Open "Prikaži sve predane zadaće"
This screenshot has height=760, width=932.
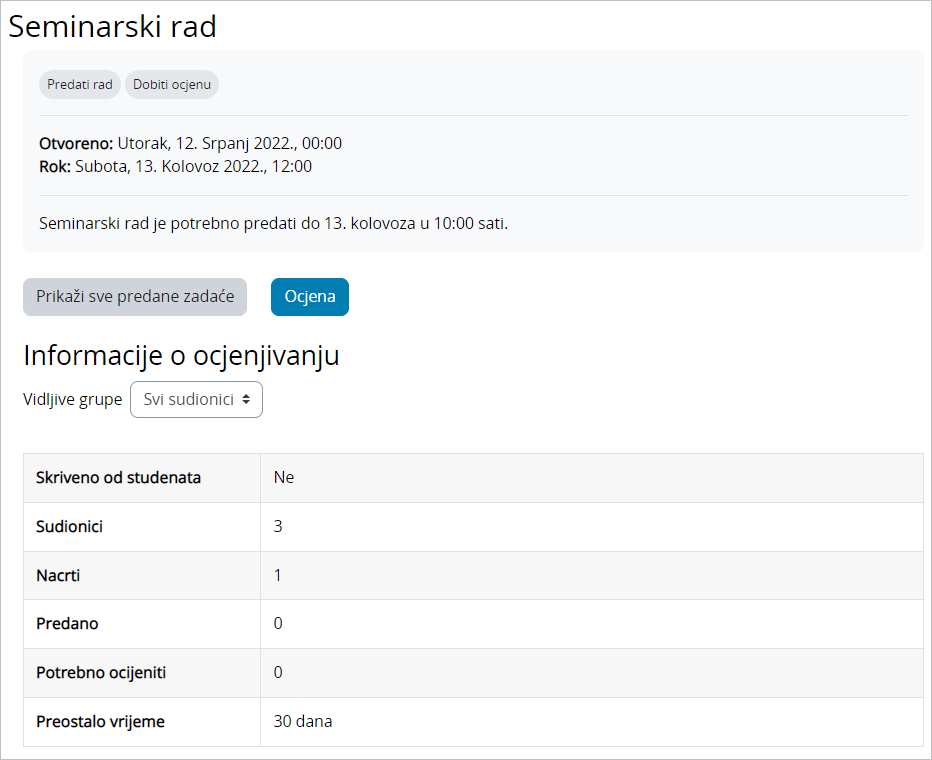click(135, 297)
